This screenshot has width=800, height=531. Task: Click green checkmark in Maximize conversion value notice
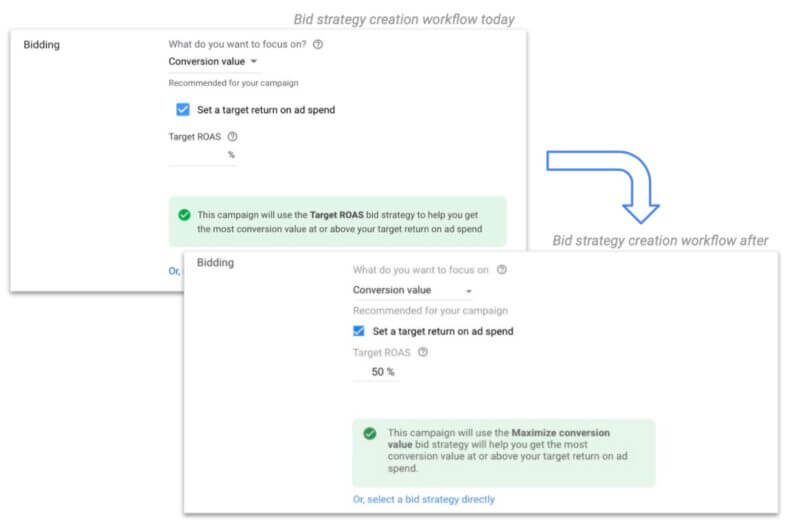click(370, 433)
